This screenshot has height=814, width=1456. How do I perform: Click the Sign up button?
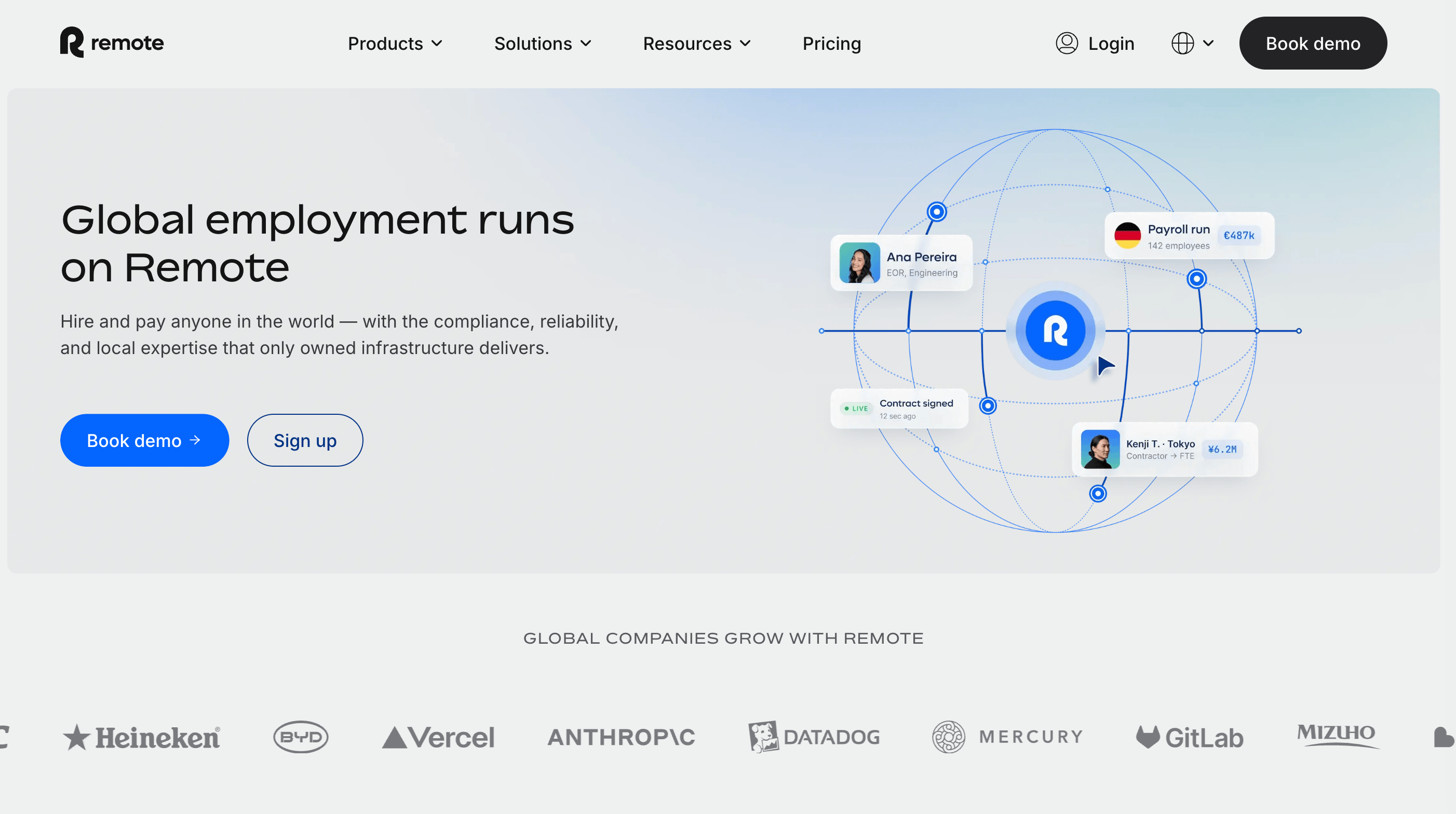click(x=305, y=440)
